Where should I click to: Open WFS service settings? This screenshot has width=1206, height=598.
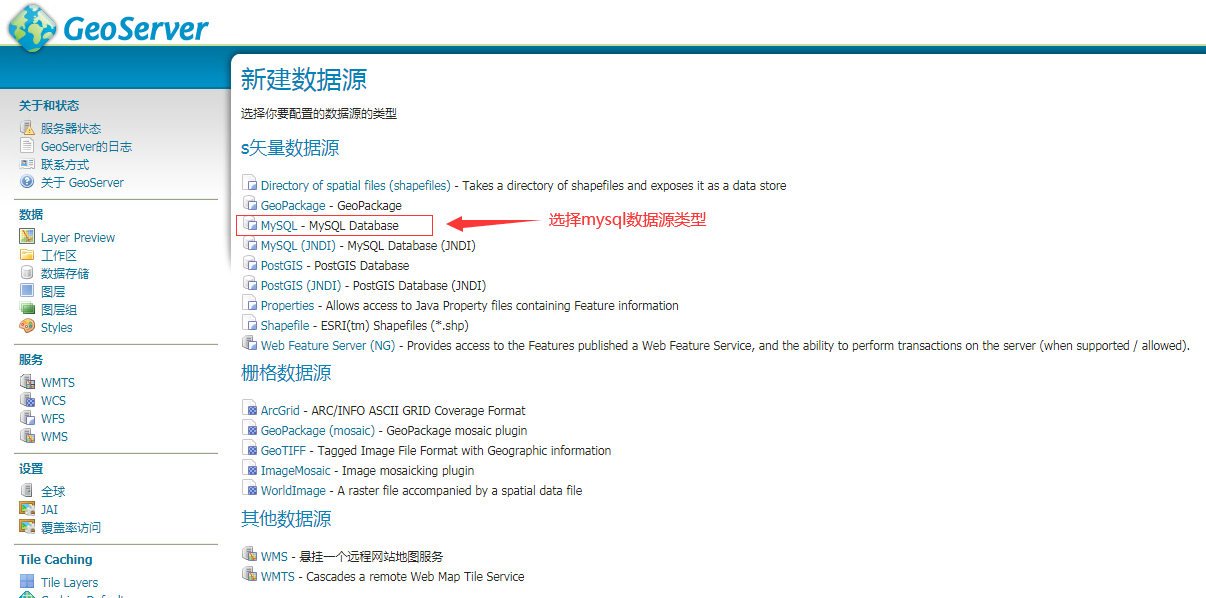(x=53, y=418)
